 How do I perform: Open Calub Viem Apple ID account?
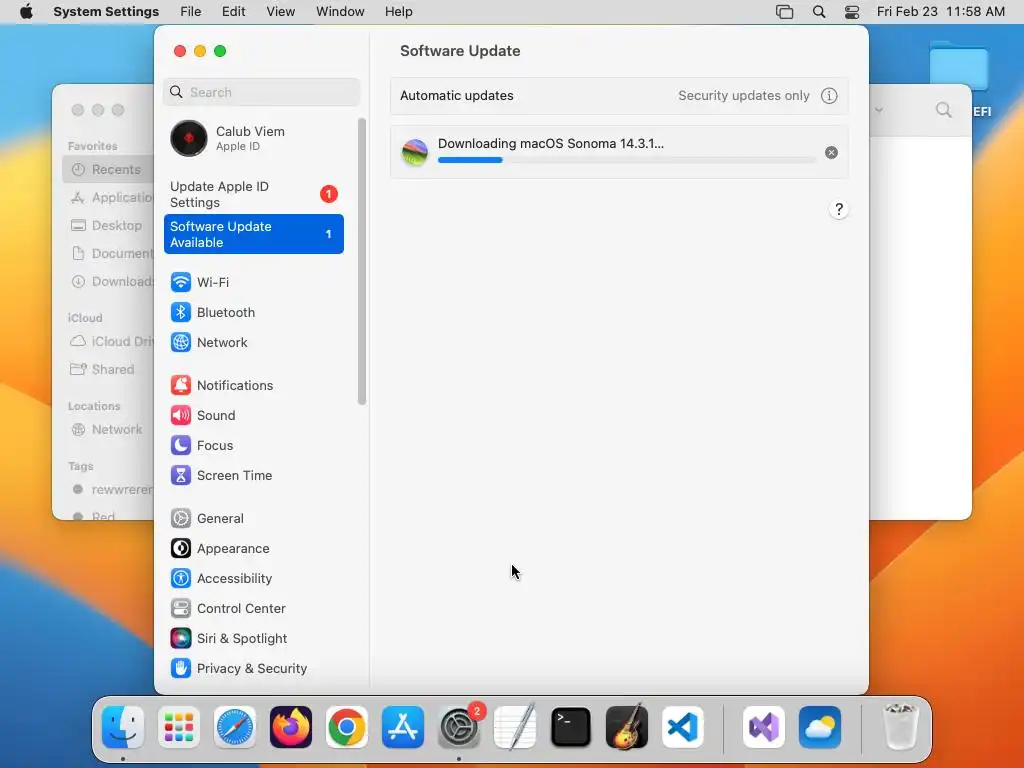[253, 138]
